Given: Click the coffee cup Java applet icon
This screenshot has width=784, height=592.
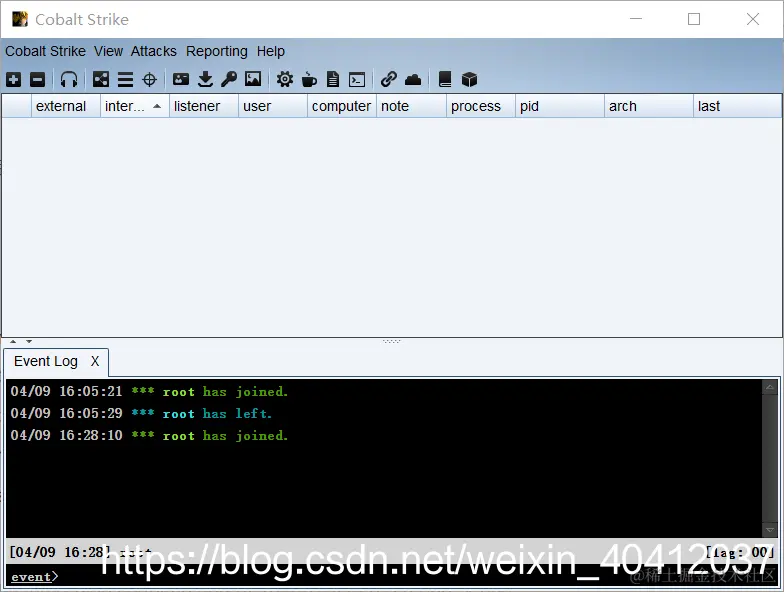Looking at the screenshot, I should point(309,80).
